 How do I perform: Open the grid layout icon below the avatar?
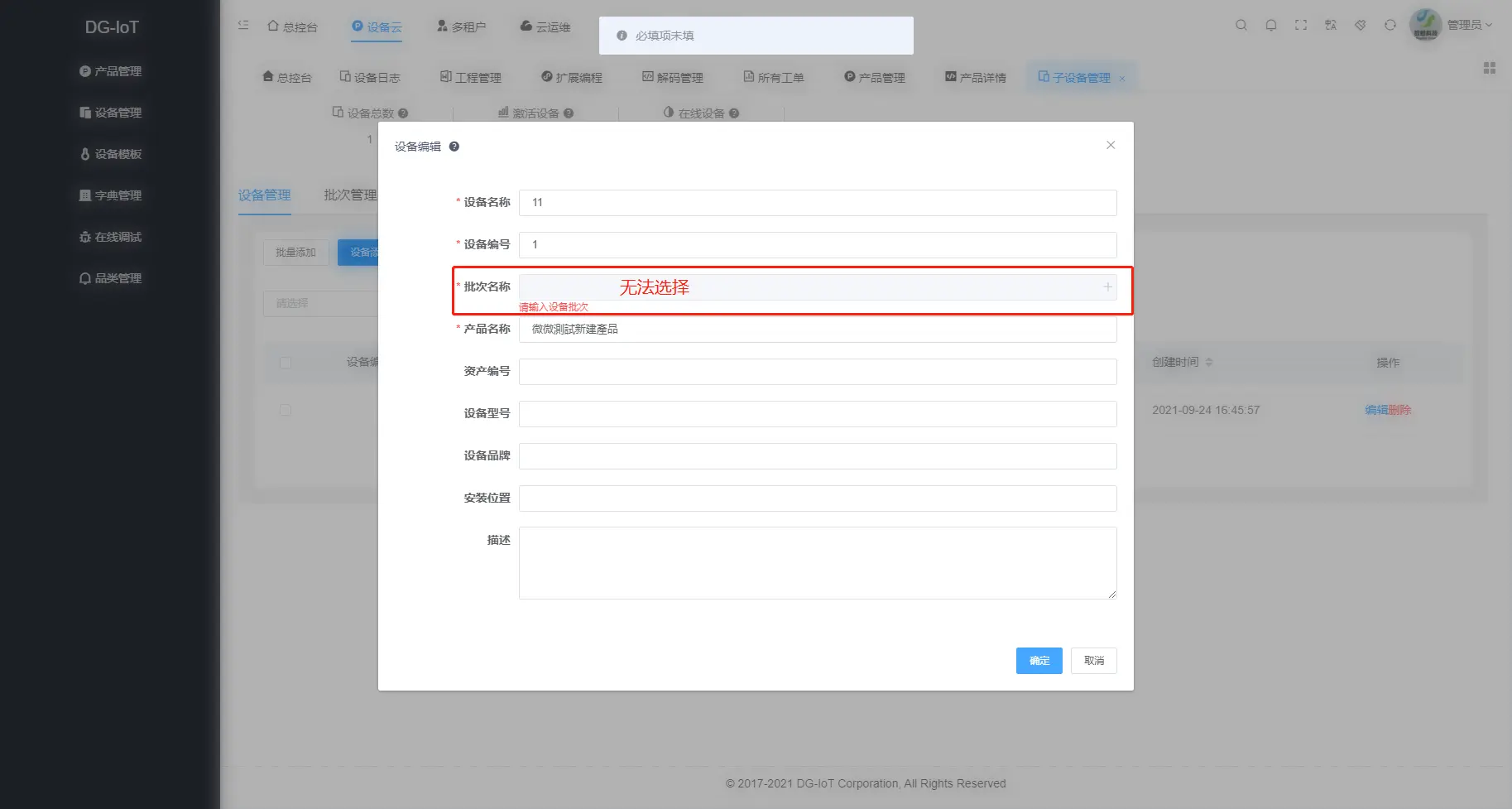coord(1488,68)
